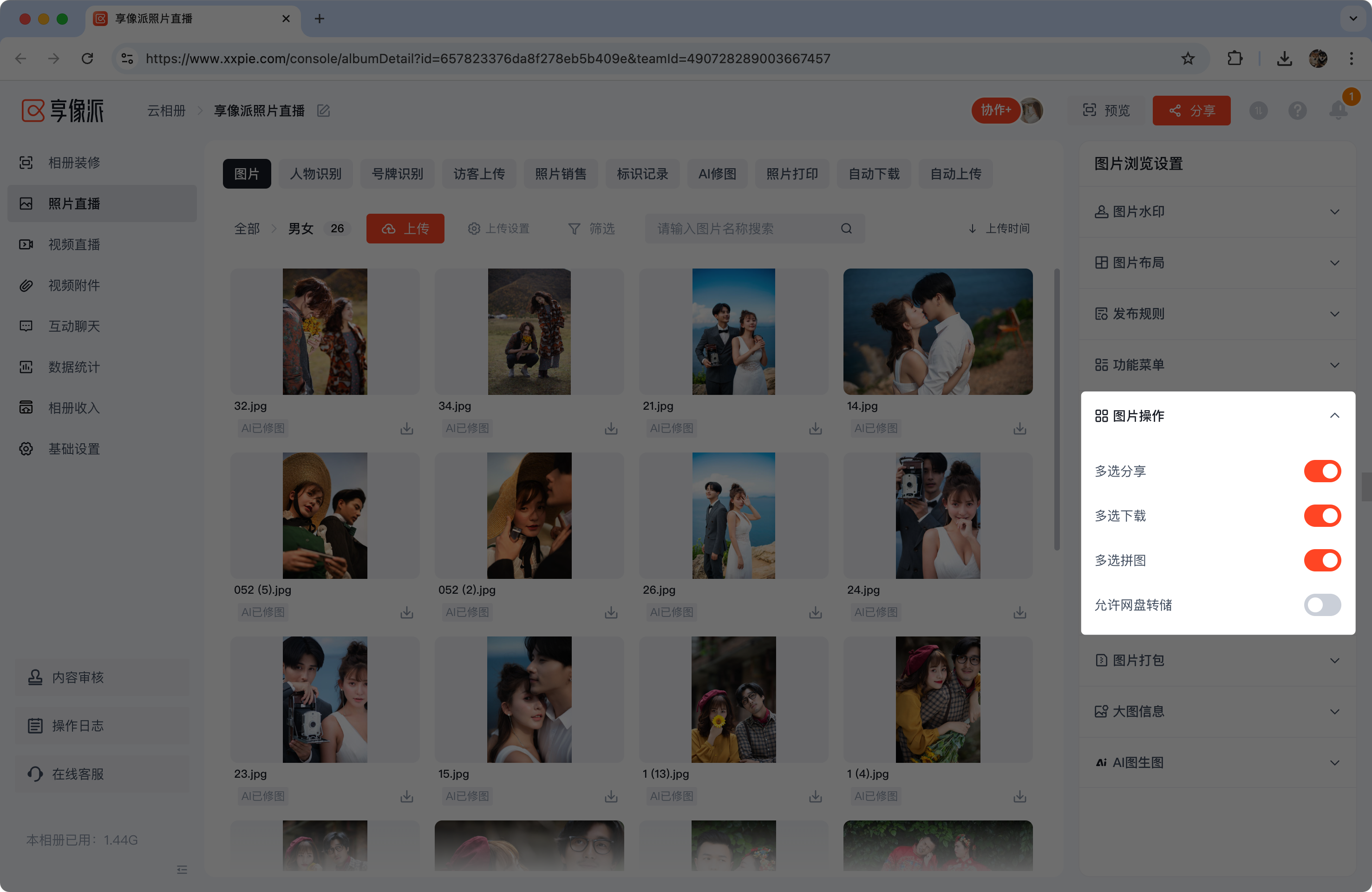1372x892 pixels.
Task: Click the red 分享 button
Action: pyautogui.click(x=1191, y=110)
